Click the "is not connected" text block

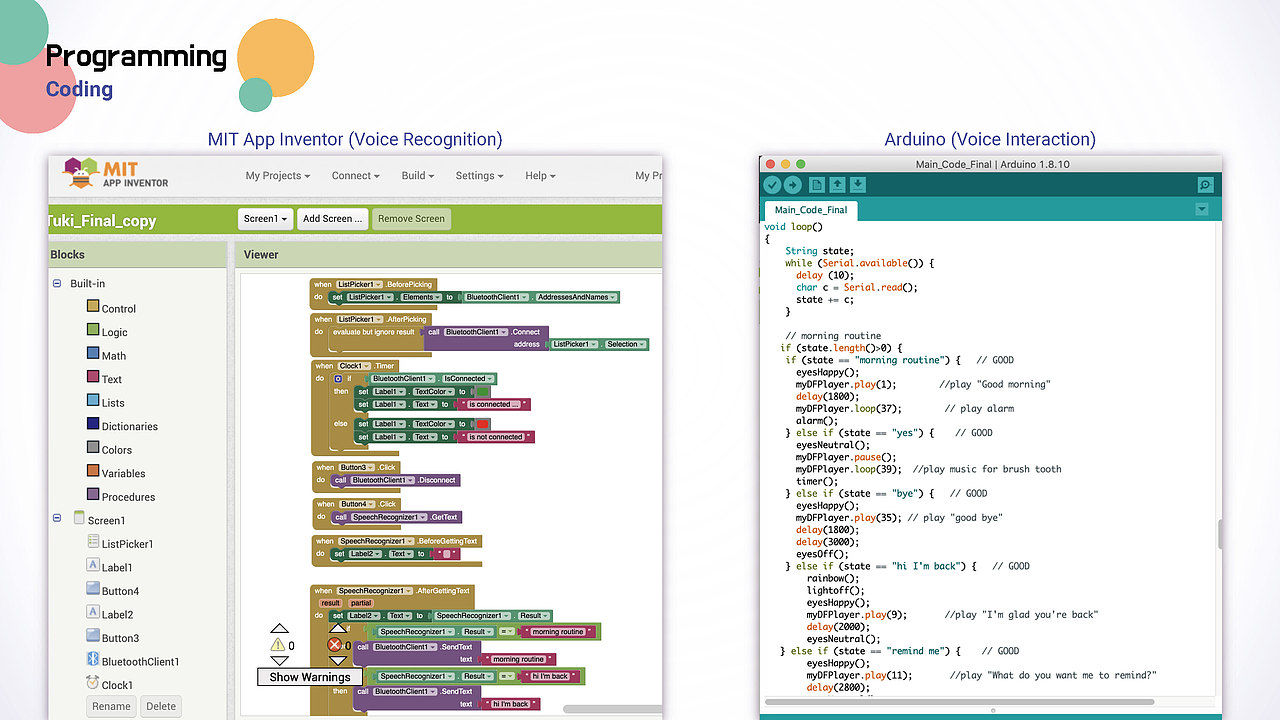click(494, 437)
